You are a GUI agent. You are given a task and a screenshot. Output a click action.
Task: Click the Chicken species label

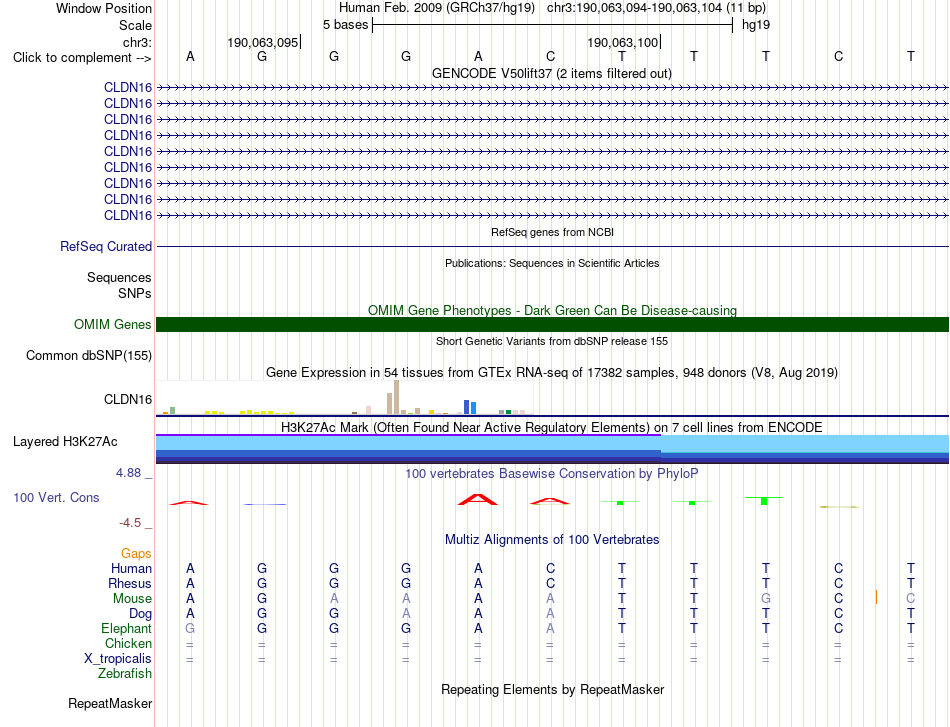pyautogui.click(x=128, y=643)
